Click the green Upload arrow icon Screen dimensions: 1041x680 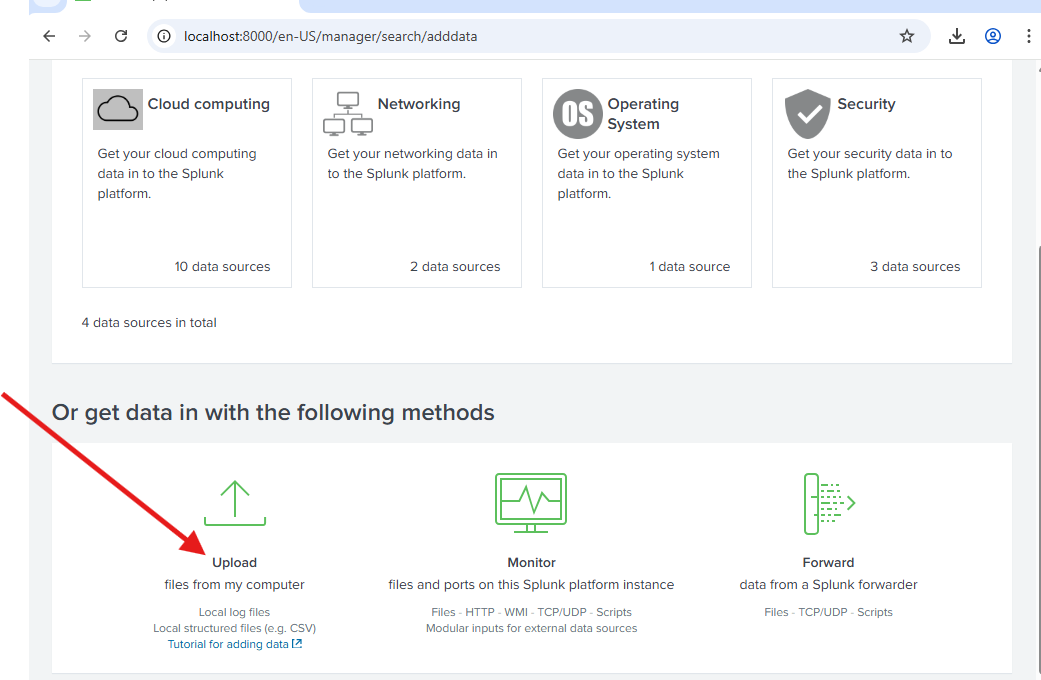235,502
